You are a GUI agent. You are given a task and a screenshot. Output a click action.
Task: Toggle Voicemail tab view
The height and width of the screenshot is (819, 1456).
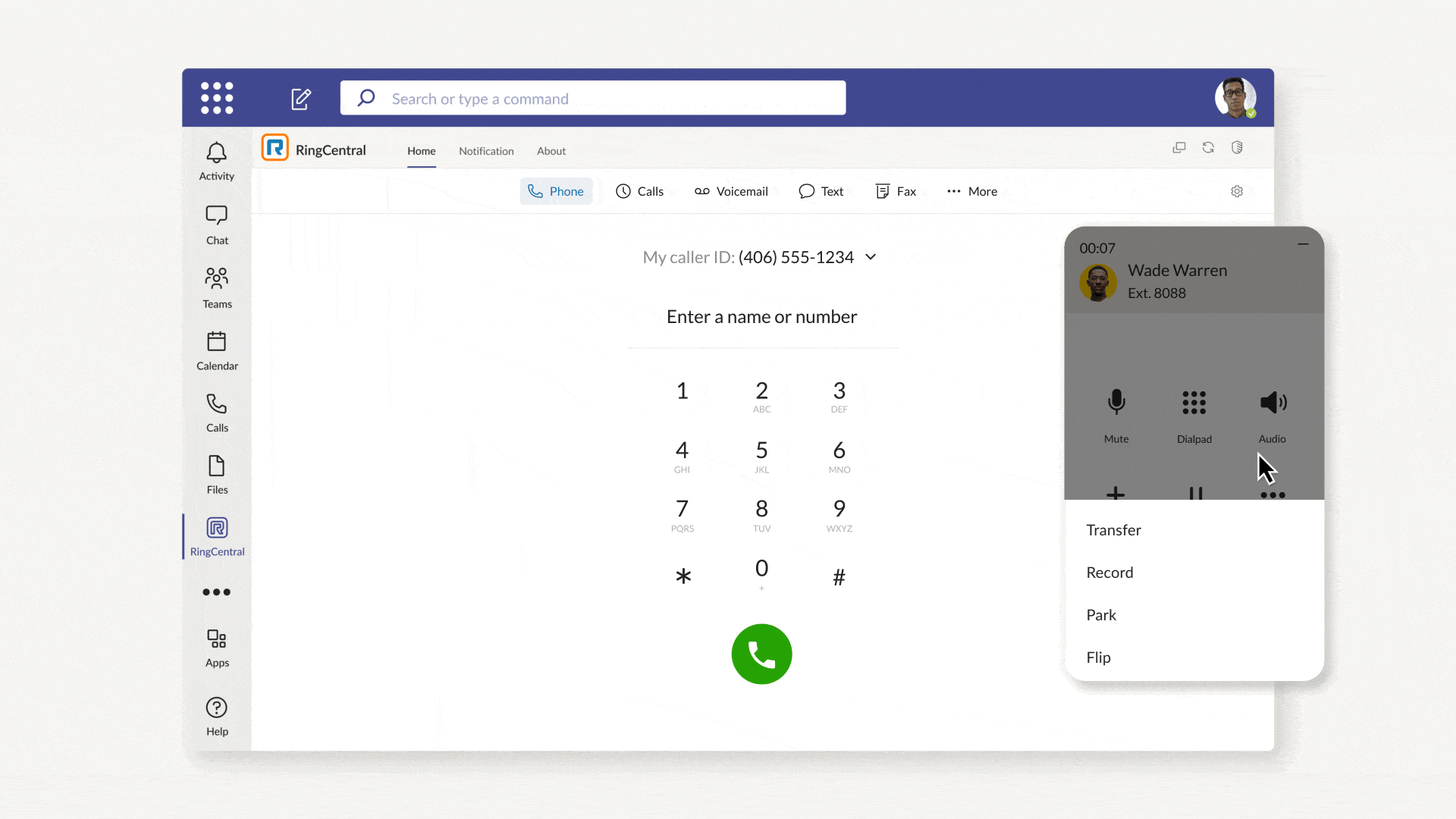click(731, 191)
